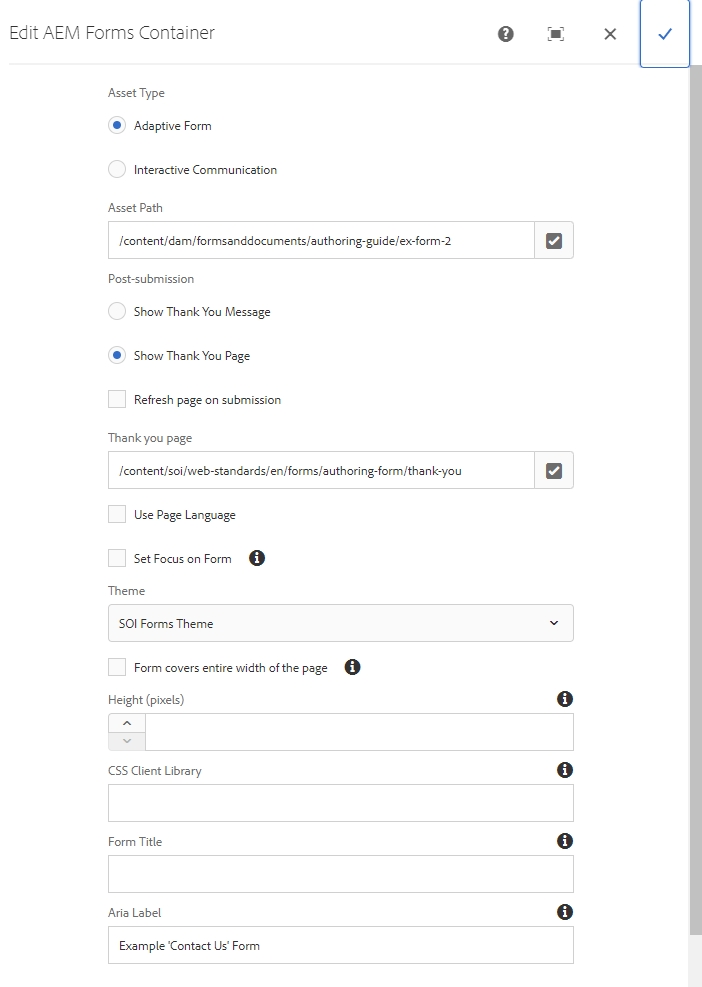The image size is (702, 987).
Task: Tick the Set Focus on Form checkbox
Action: 117,558
